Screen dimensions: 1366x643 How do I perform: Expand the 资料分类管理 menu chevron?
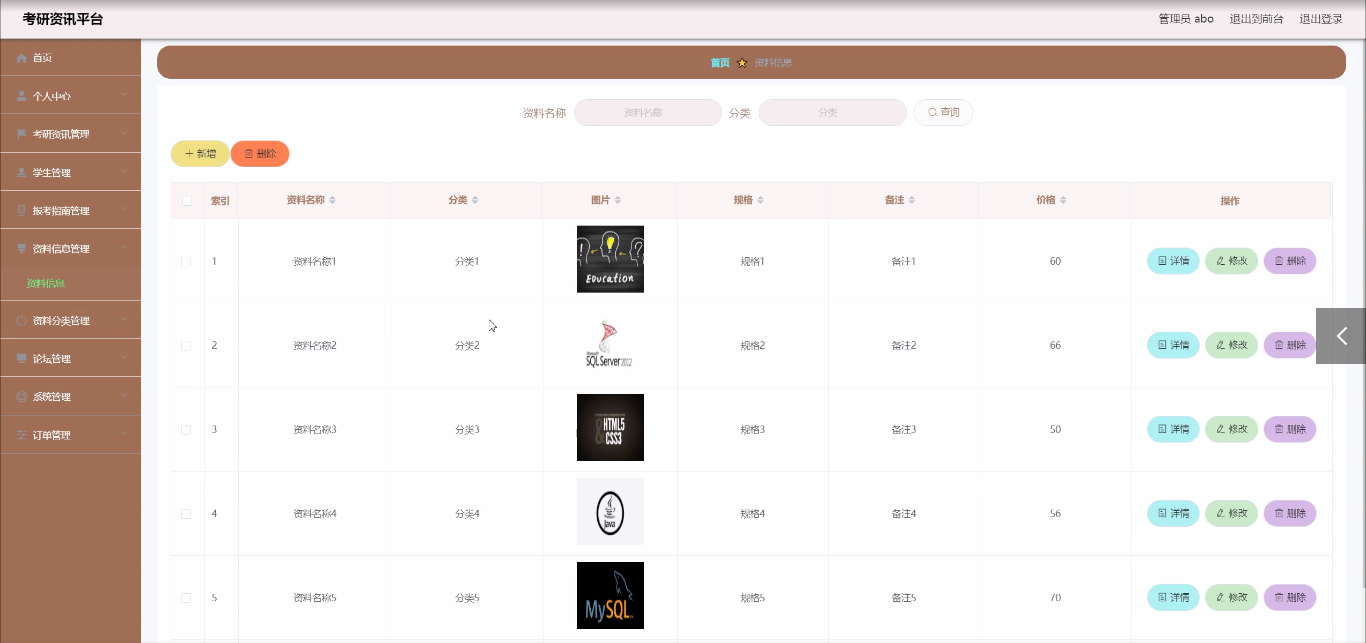click(x=123, y=321)
